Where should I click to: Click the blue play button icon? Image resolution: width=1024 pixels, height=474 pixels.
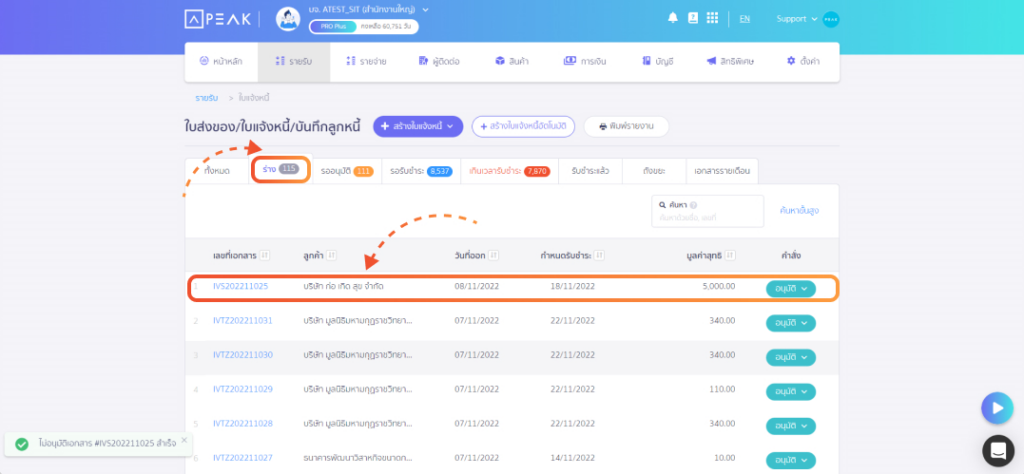point(997,408)
